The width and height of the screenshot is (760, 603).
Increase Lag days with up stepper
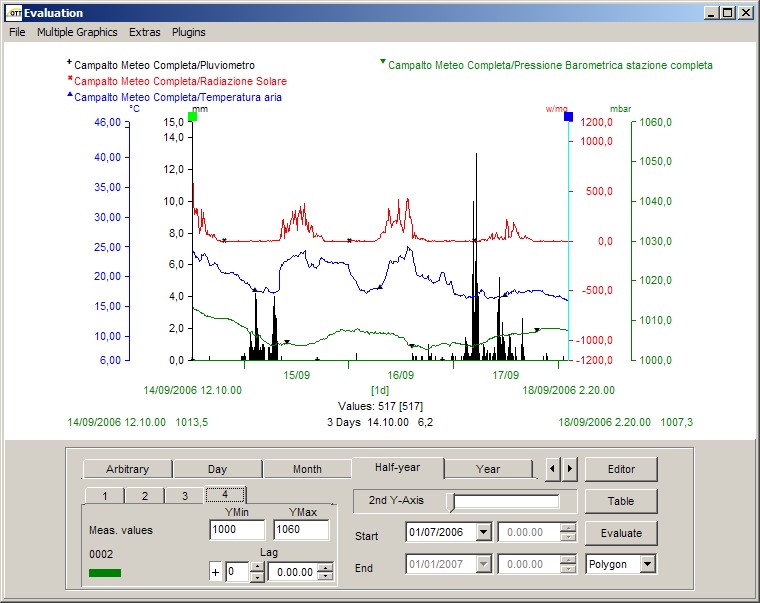click(257, 567)
